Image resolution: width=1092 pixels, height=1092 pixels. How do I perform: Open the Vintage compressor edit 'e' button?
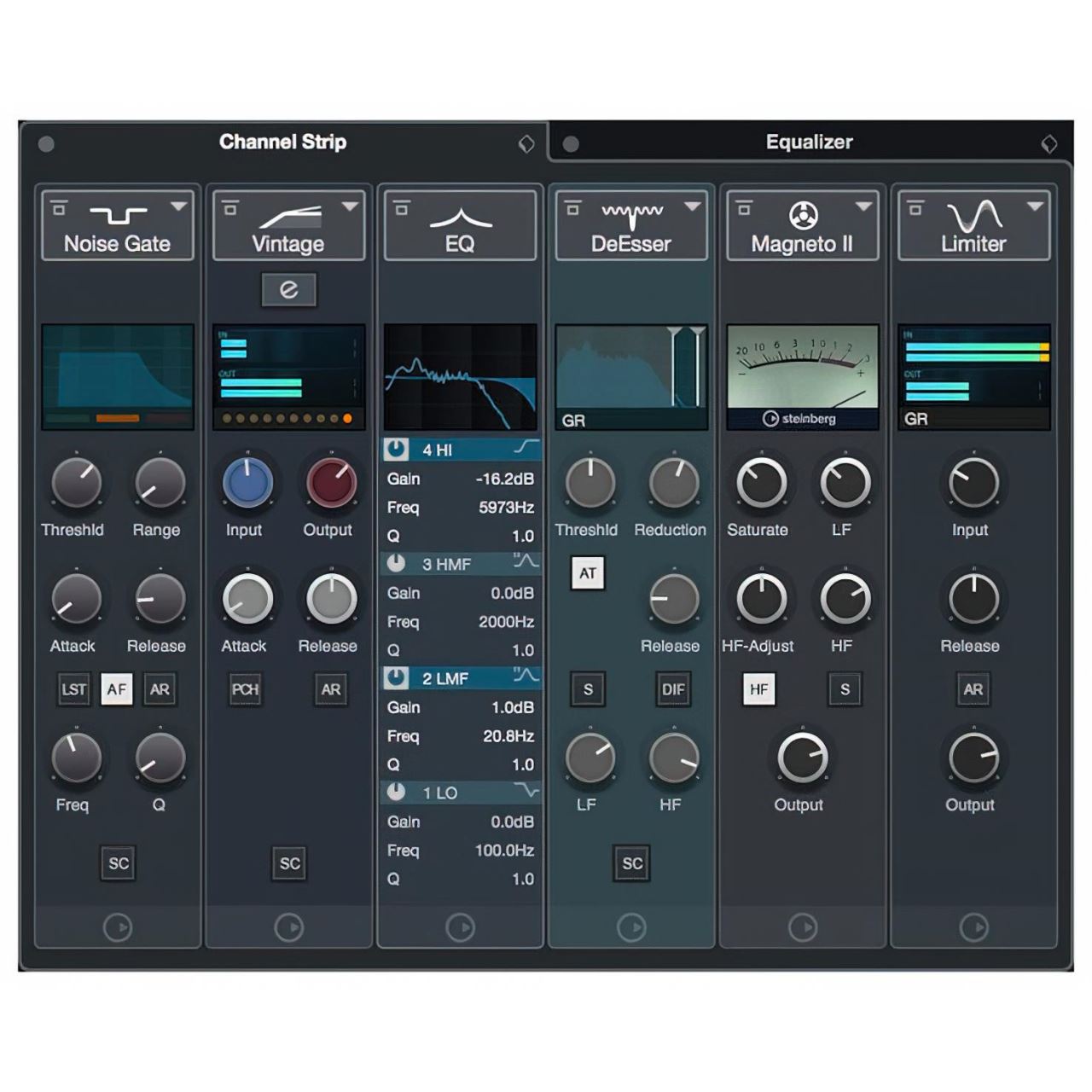click(288, 290)
